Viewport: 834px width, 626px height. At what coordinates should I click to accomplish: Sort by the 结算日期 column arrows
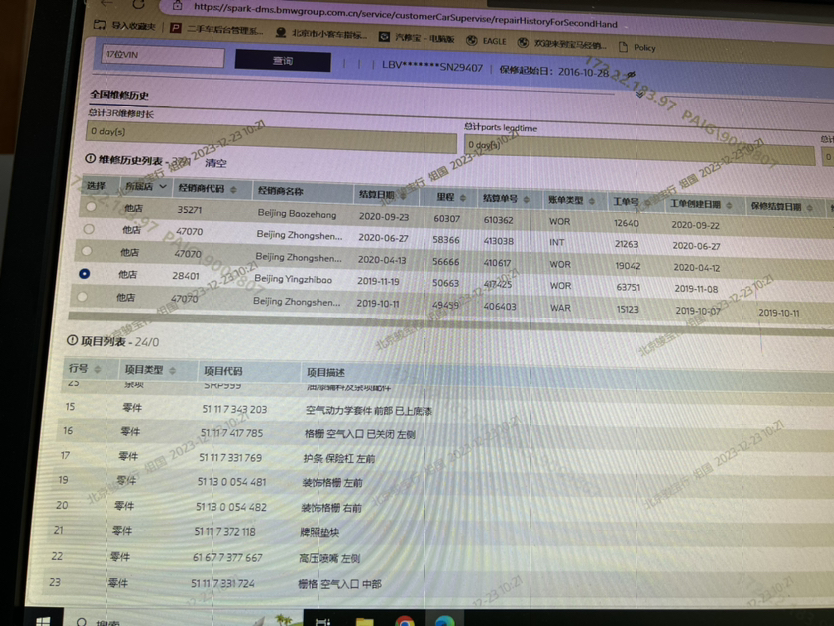pyautogui.click(x=404, y=196)
